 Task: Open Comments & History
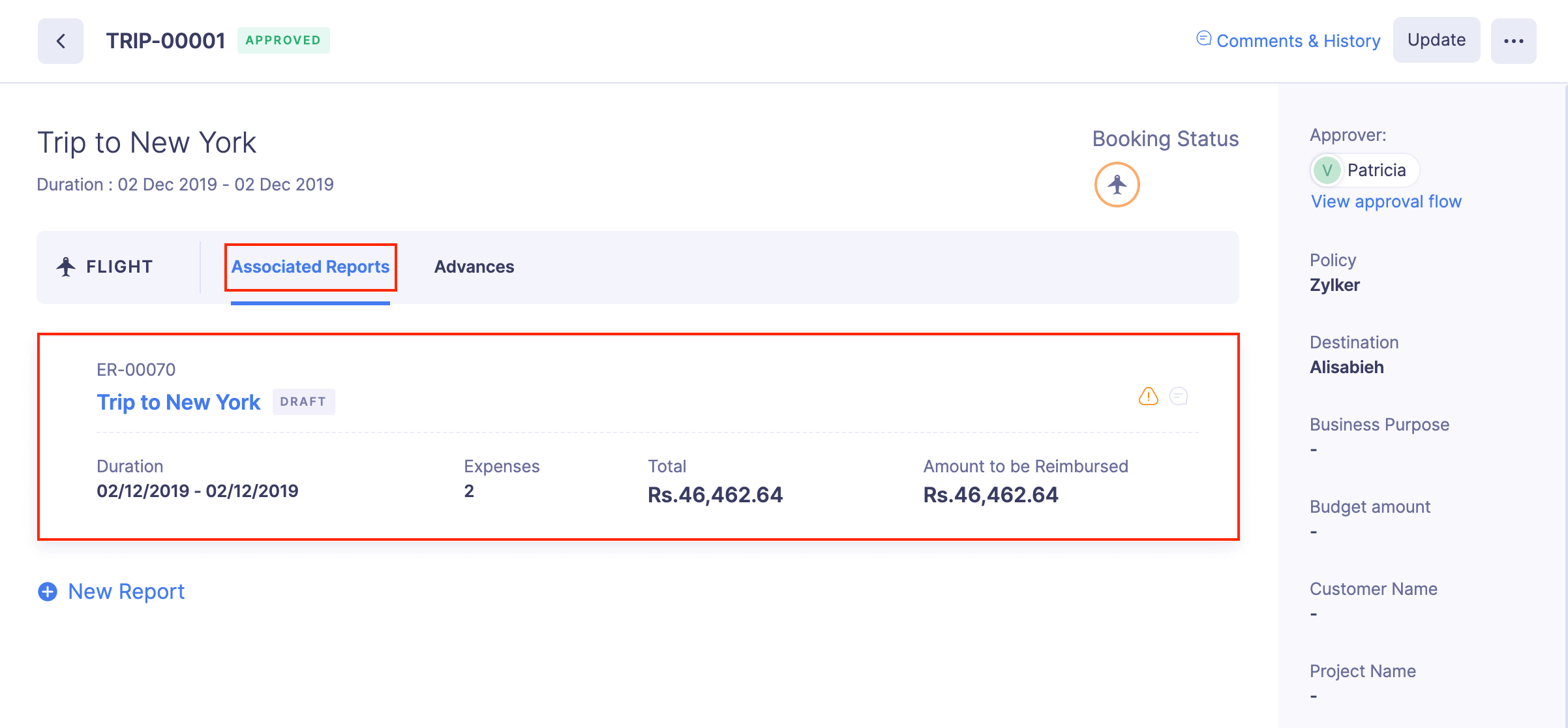coord(1298,40)
